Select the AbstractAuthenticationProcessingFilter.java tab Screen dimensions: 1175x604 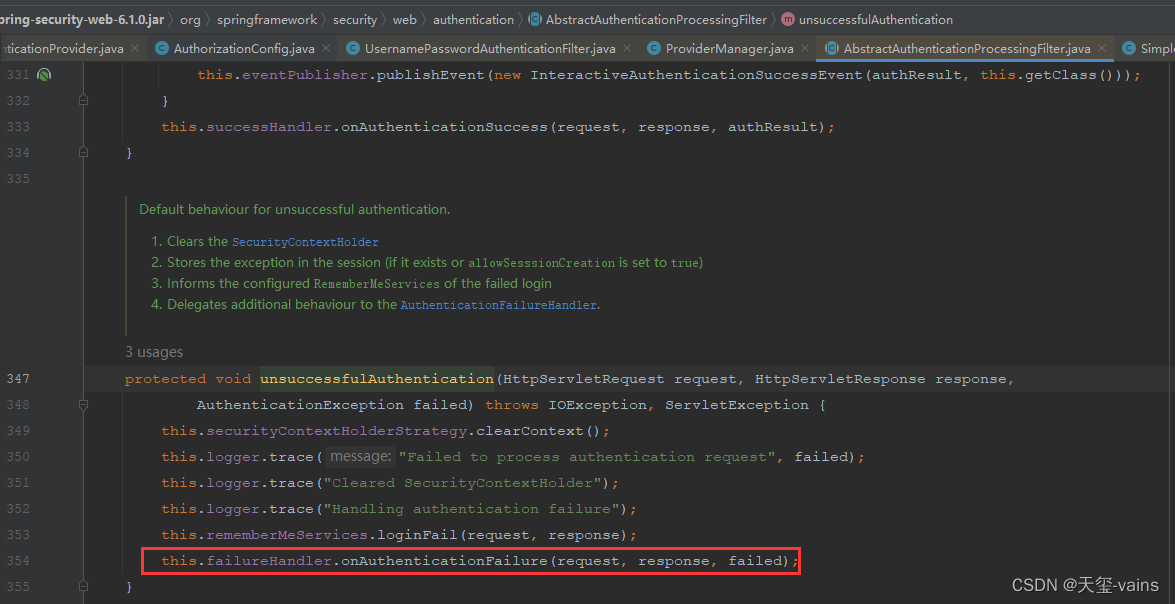(x=966, y=49)
